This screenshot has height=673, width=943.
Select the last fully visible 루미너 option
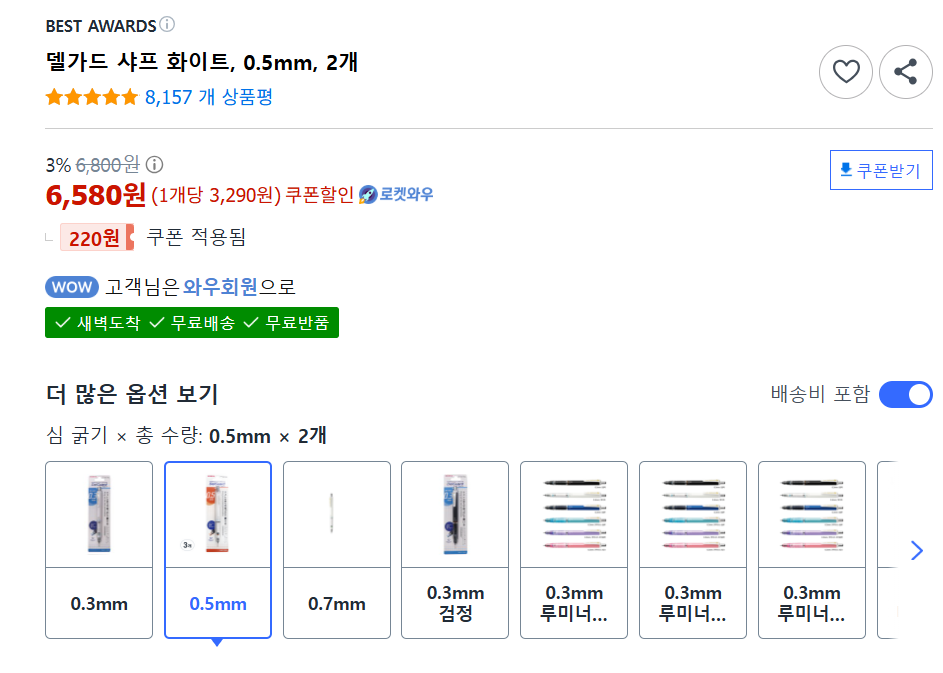[811, 549]
